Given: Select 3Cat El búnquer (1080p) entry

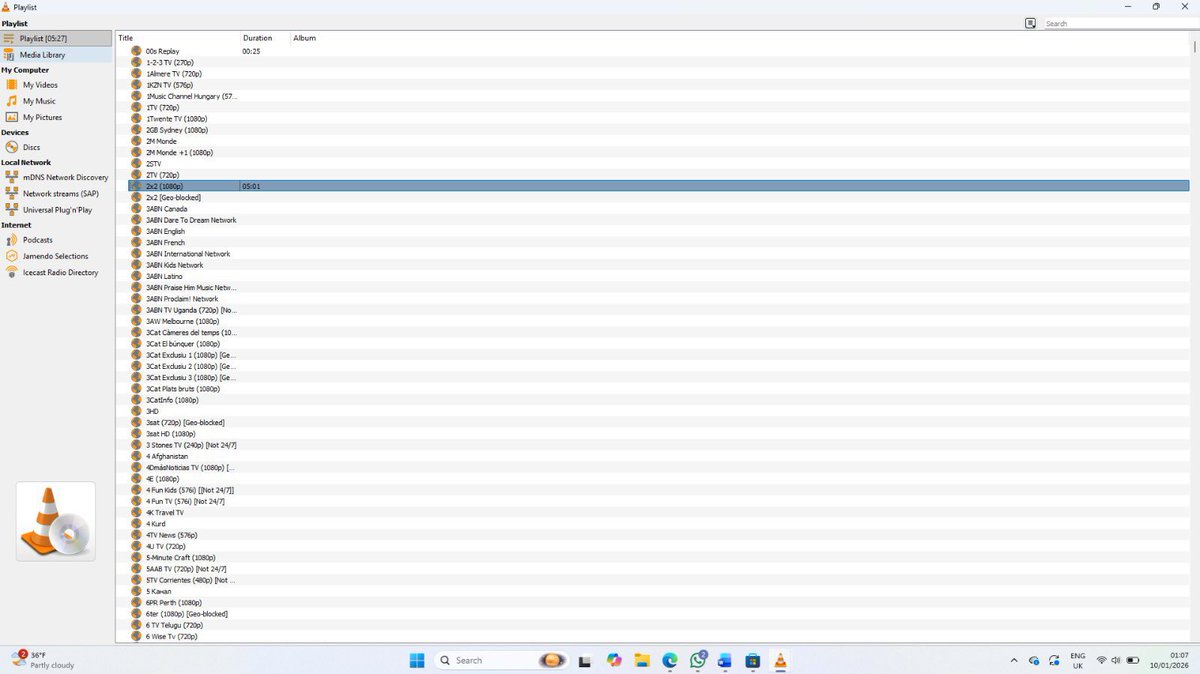Looking at the screenshot, I should (x=185, y=344).
